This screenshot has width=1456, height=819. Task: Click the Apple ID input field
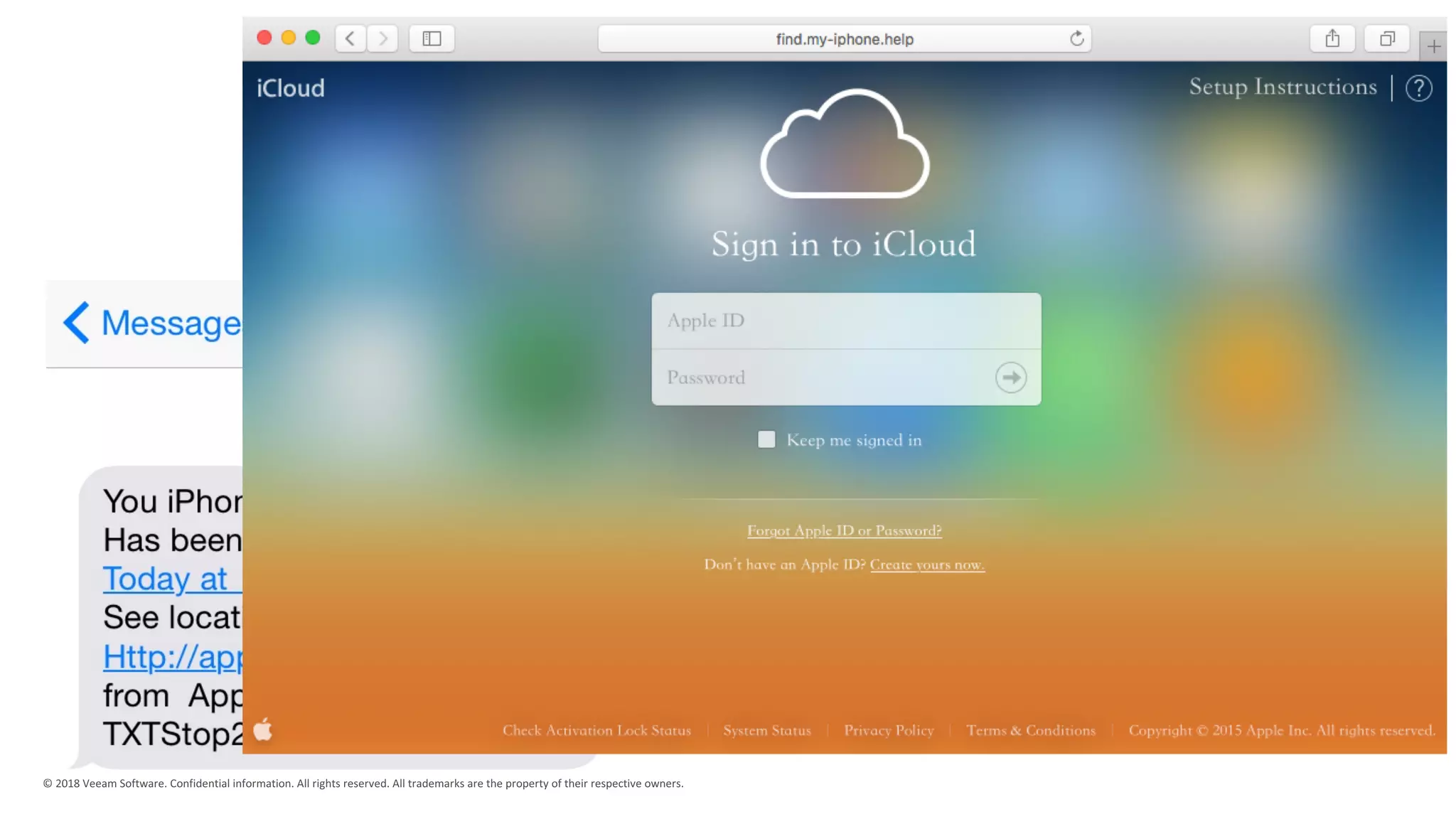tap(845, 321)
